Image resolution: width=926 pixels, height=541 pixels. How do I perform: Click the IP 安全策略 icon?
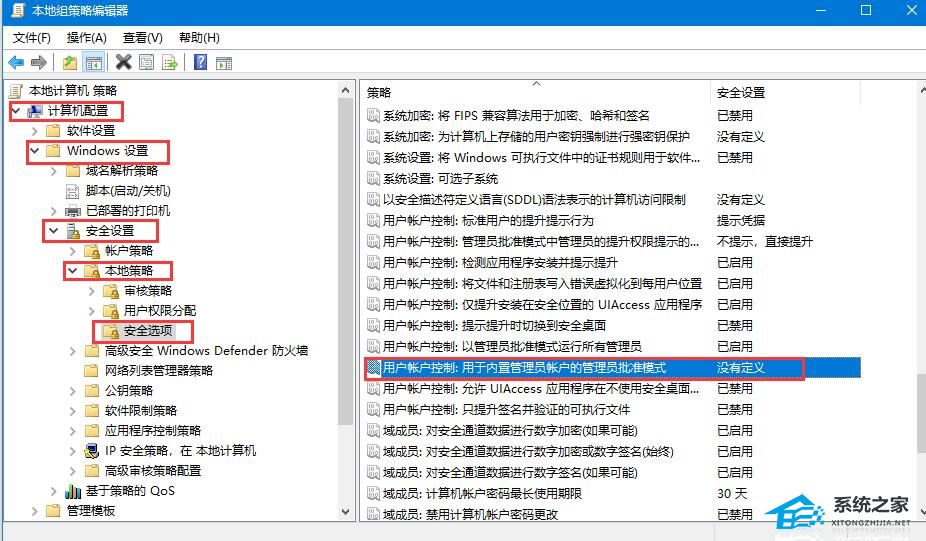tap(92, 451)
